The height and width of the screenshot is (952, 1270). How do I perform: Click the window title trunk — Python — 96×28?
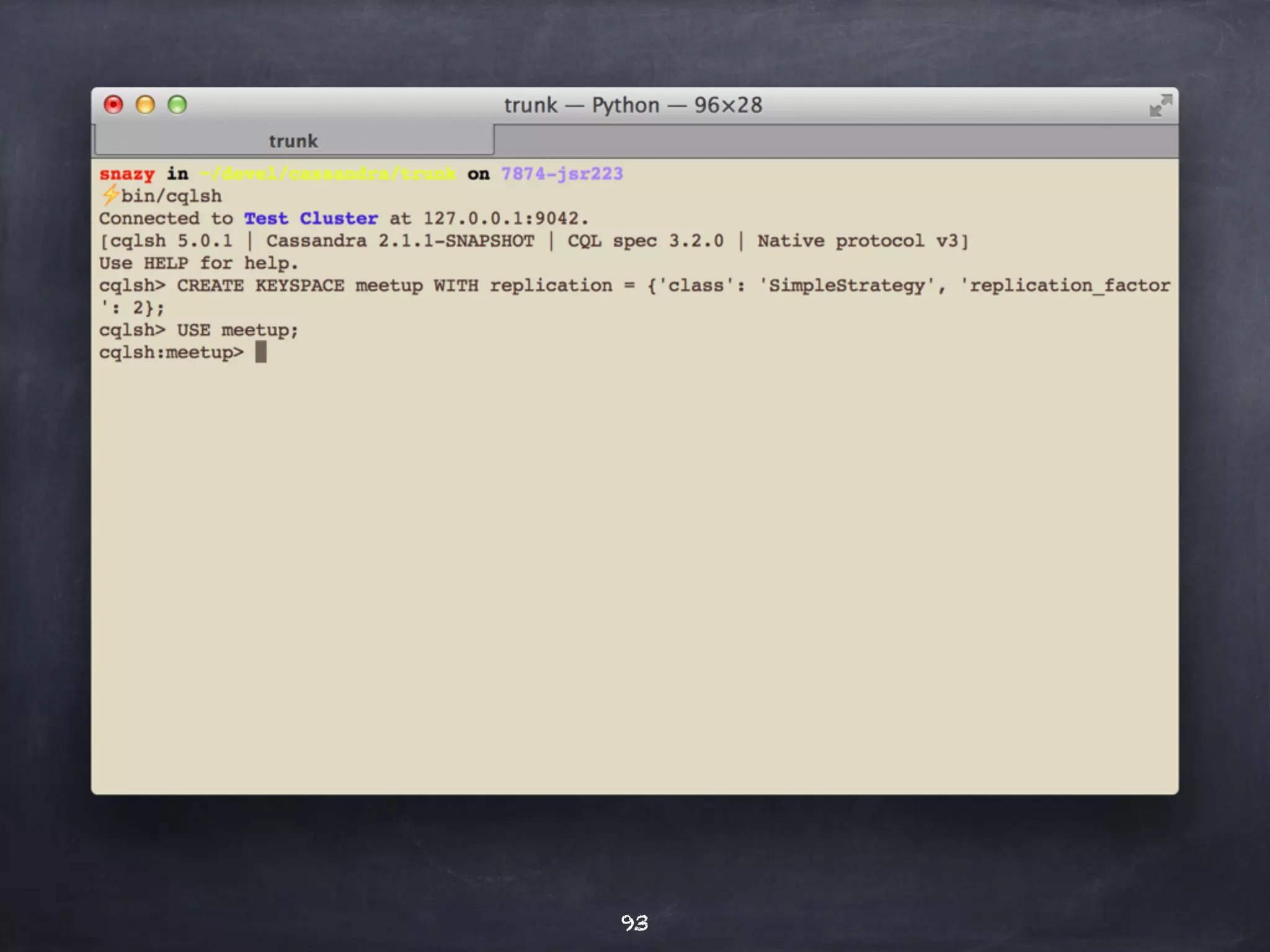point(633,105)
